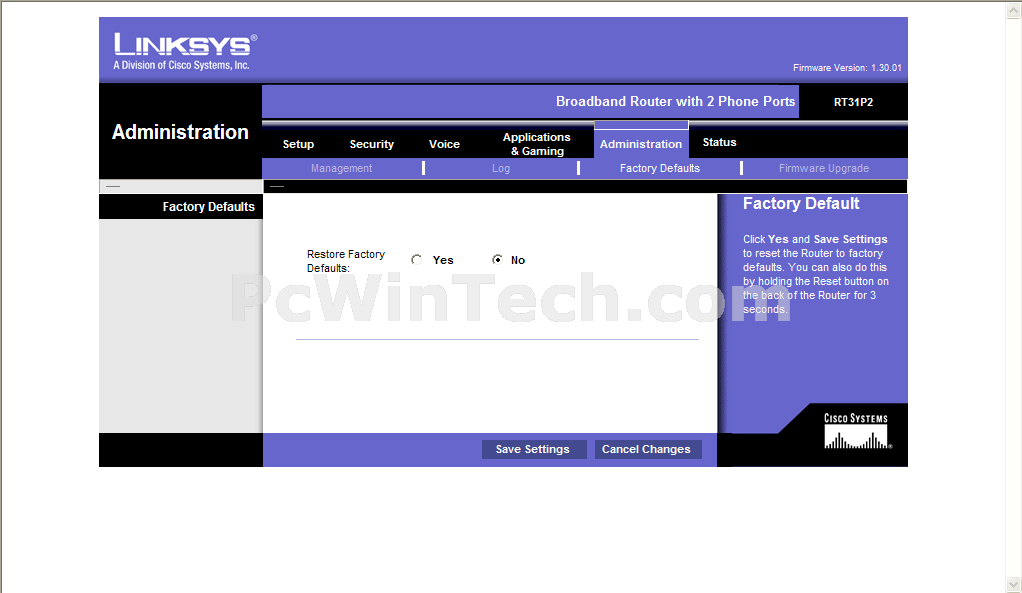Open the Setup tab

pyautogui.click(x=298, y=144)
